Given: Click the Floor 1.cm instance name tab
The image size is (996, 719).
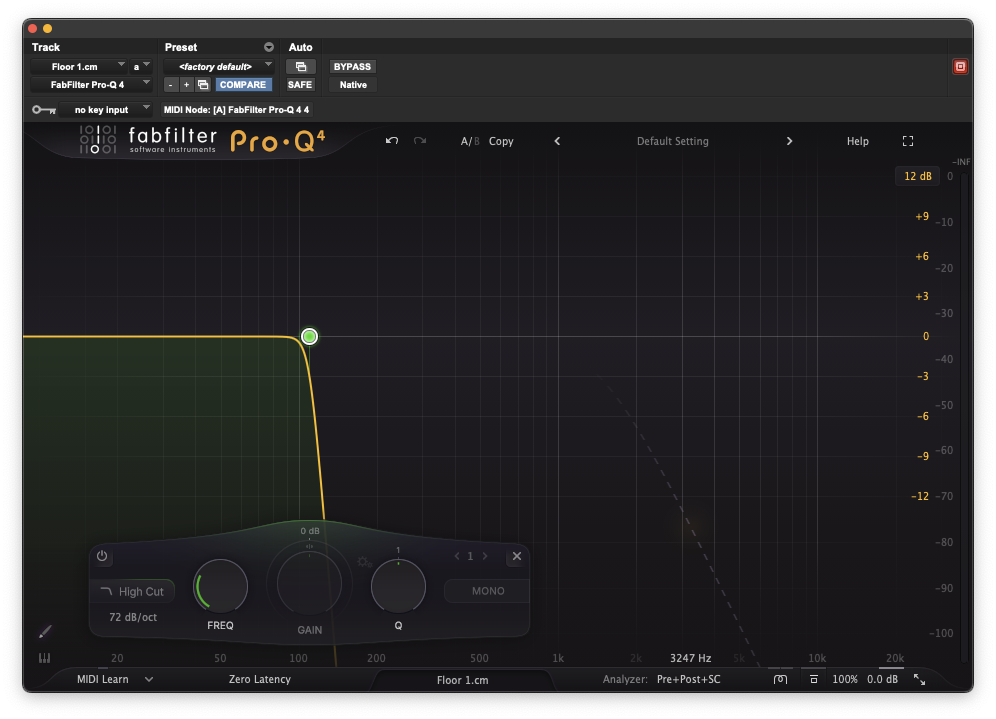Looking at the screenshot, I should 462,680.
